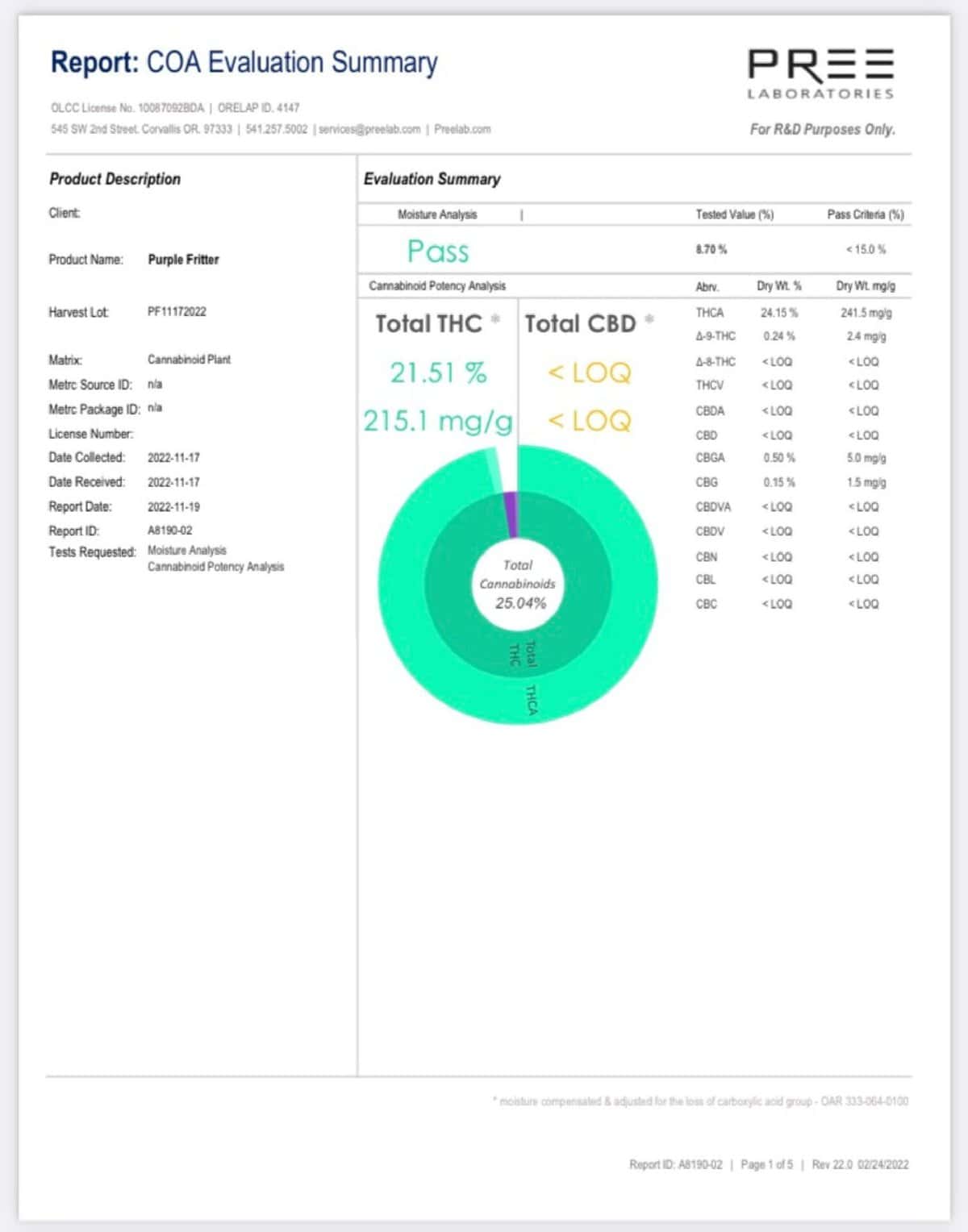The image size is (968, 1232).
Task: Select the harvest lot PF11172022
Action: [177, 312]
